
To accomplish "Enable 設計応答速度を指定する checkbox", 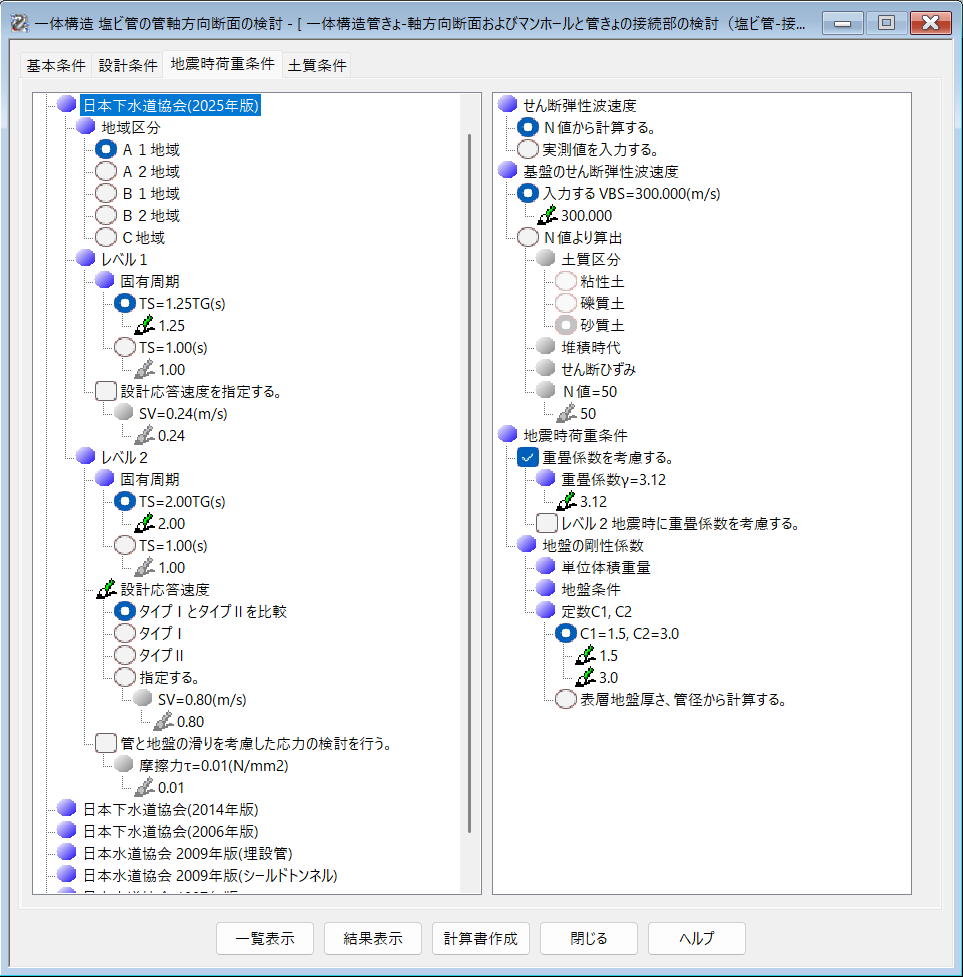I will coord(106,391).
